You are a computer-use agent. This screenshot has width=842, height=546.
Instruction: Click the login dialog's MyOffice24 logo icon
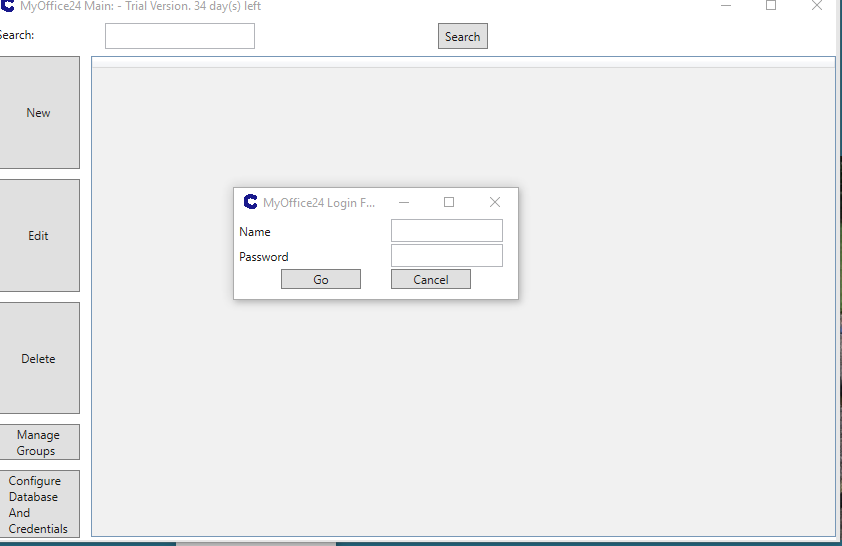250,201
